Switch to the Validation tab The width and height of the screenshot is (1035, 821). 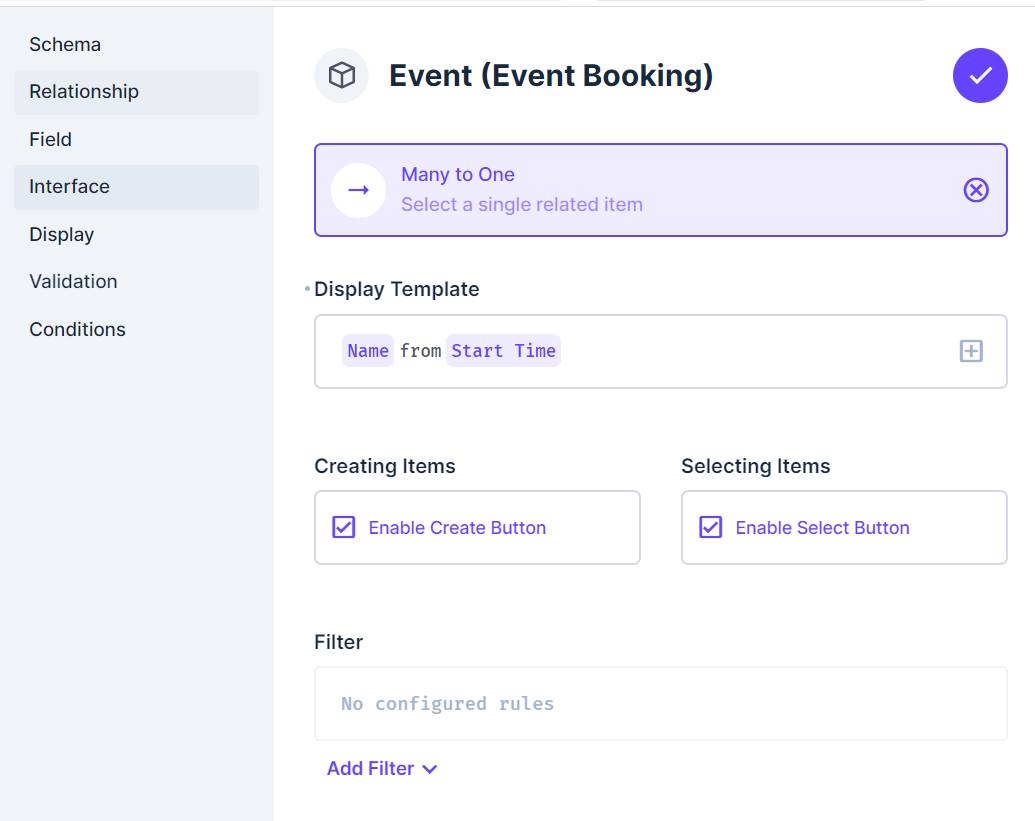tap(74, 281)
